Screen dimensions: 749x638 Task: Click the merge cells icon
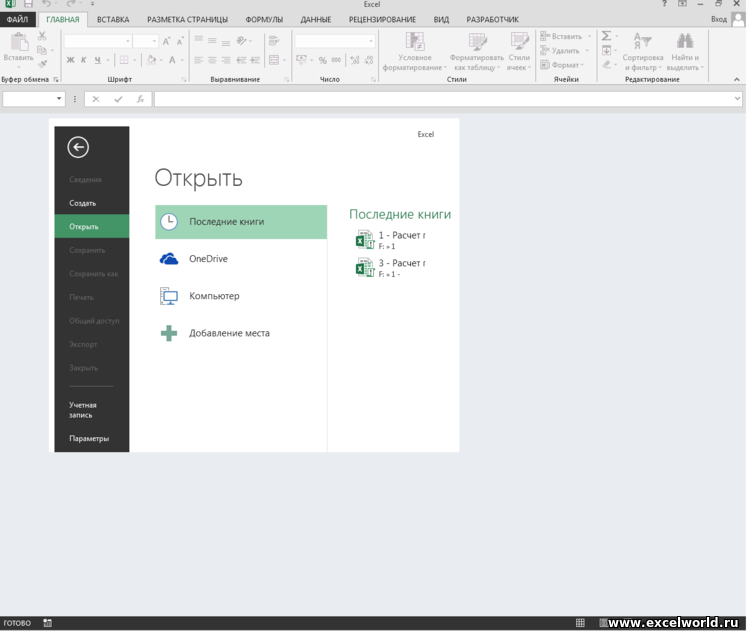(x=274, y=60)
